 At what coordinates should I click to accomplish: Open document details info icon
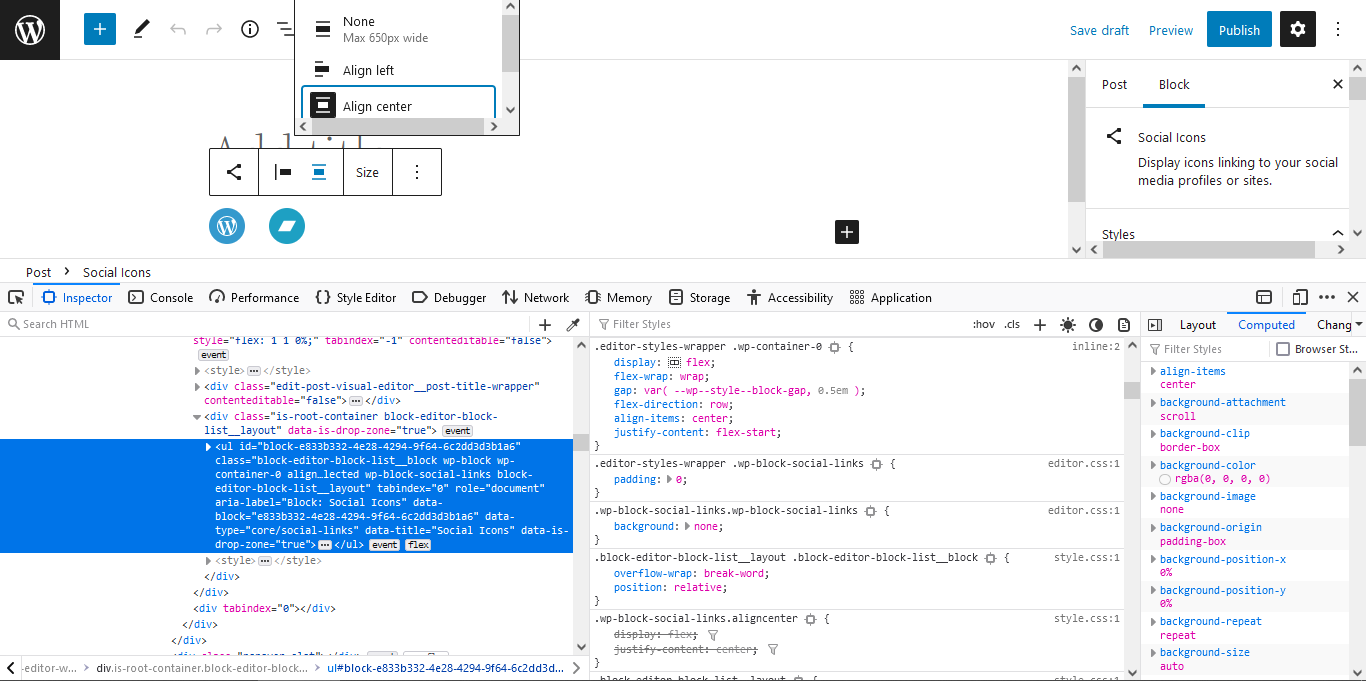(250, 30)
